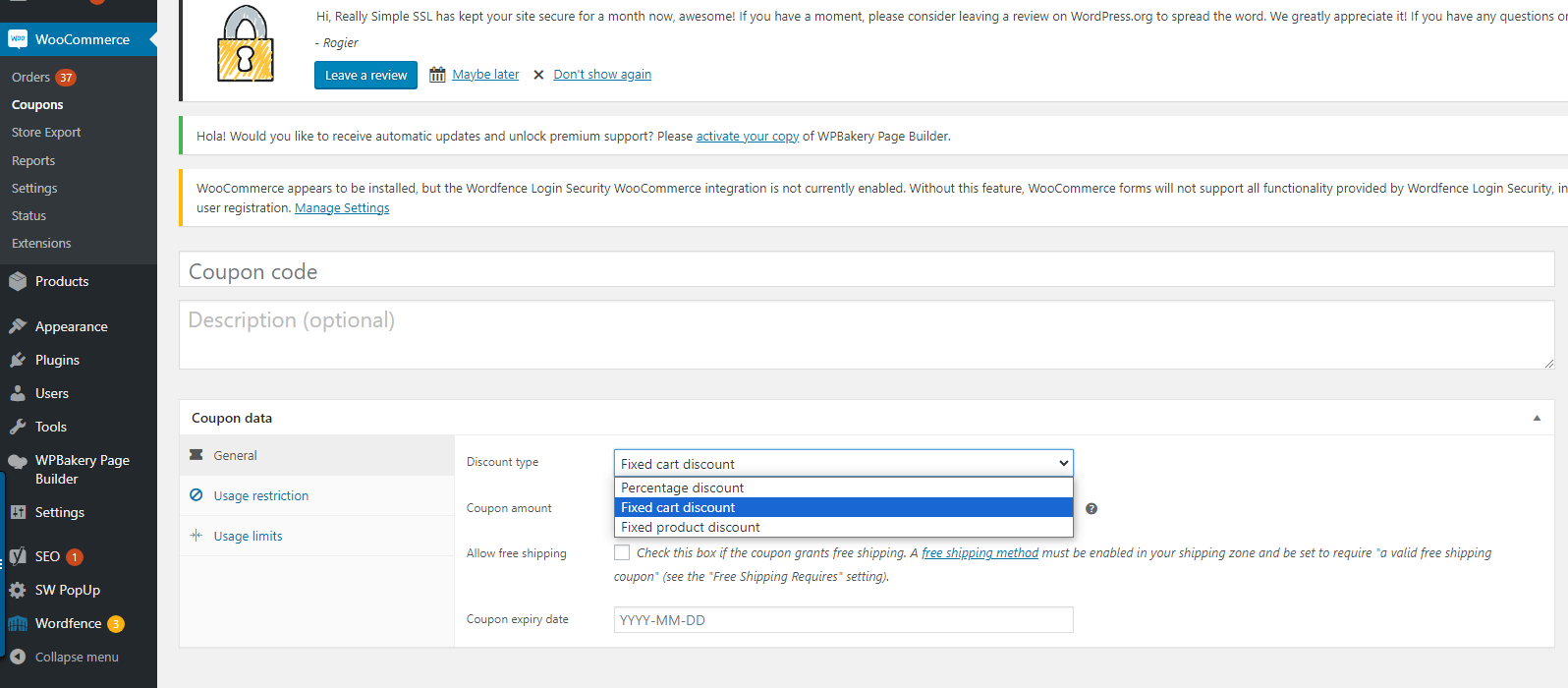This screenshot has height=688, width=1568.
Task: Choose Fixed cart discount option in list
Action: click(x=844, y=507)
